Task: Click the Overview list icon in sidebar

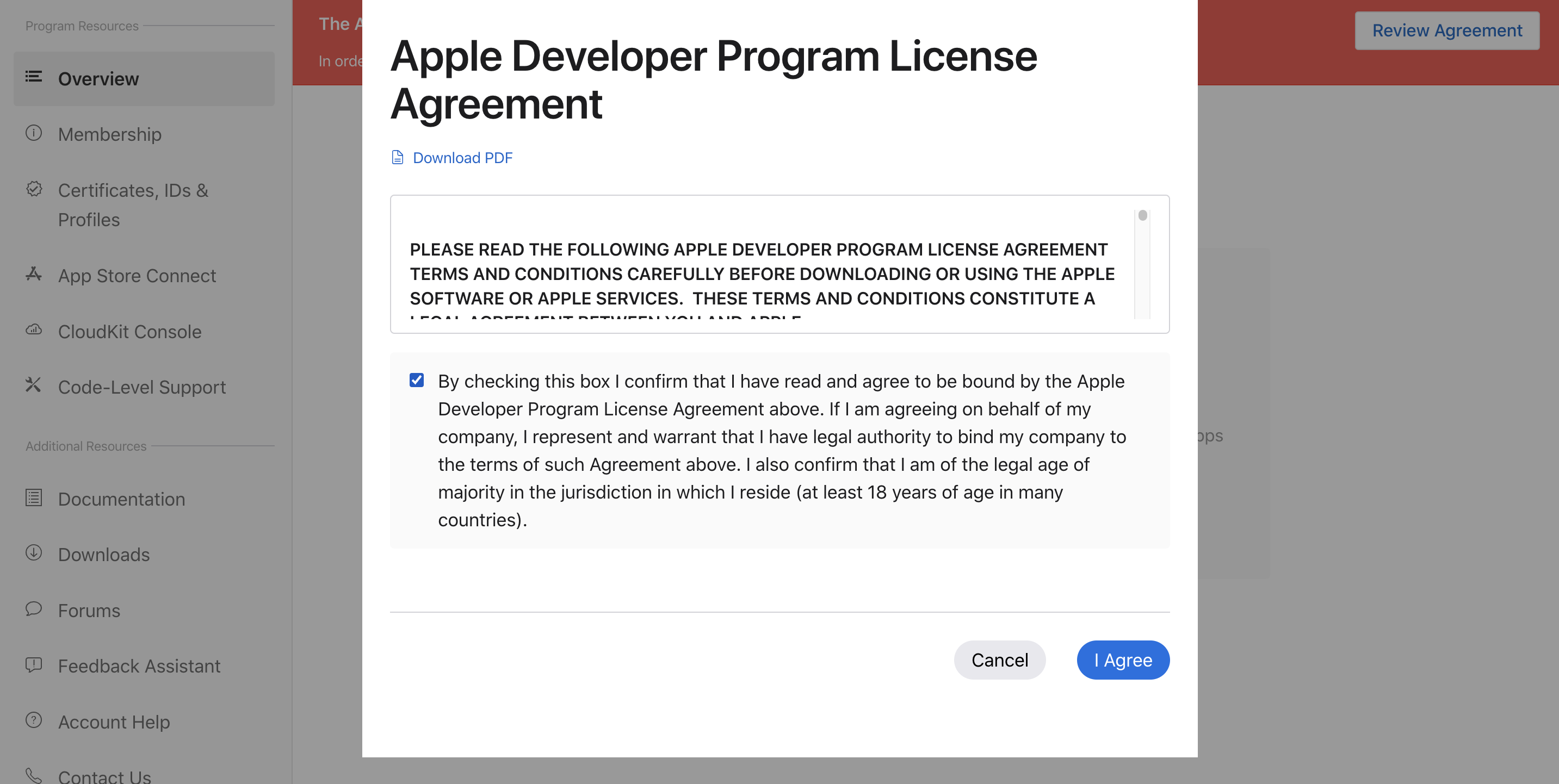Action: (33, 77)
